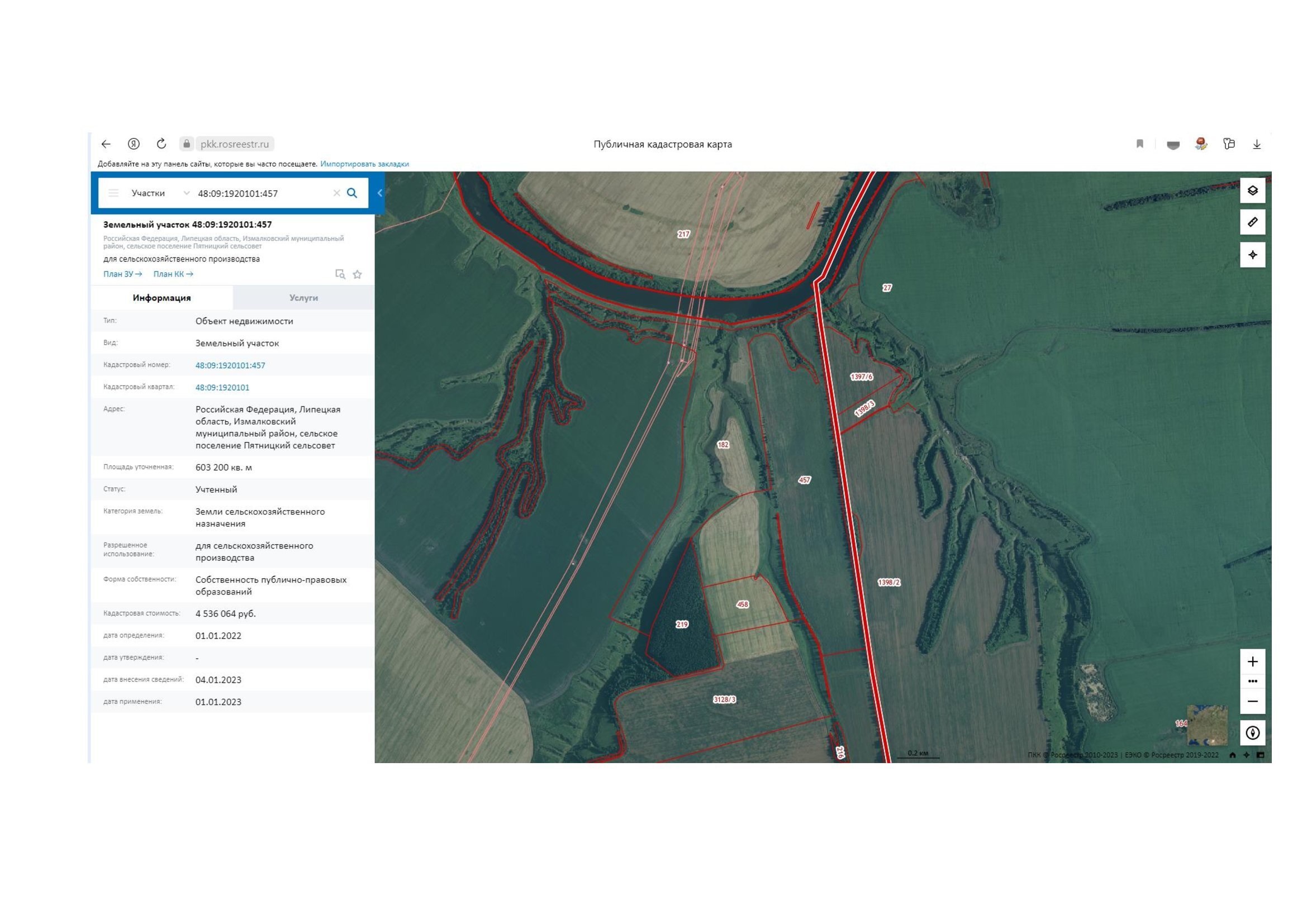The height and width of the screenshot is (924, 1307).
Task: Open the gray shield extension icon
Action: [x=1173, y=145]
